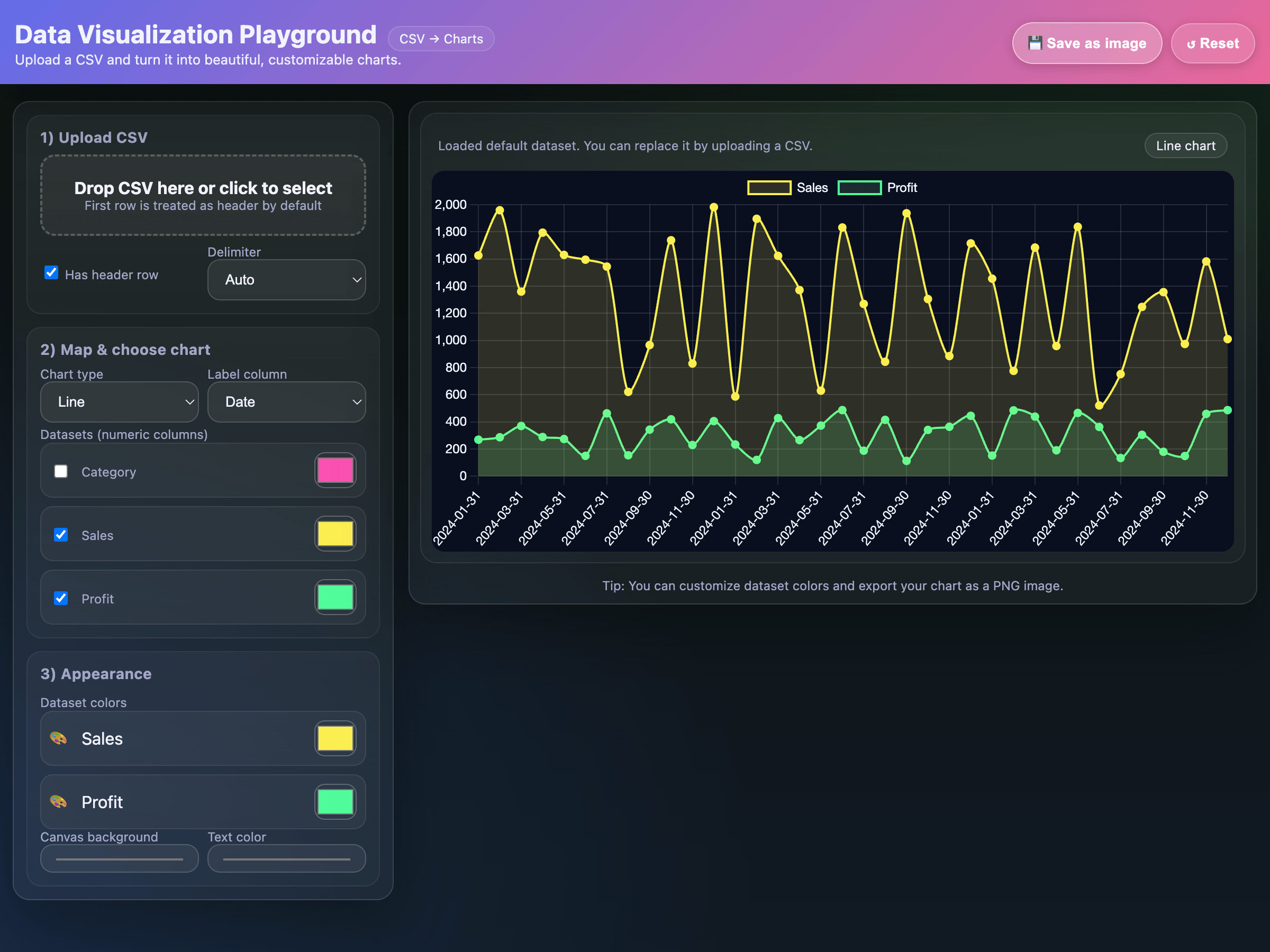Click the floppy disk Save as image button
1270x952 pixels.
click(x=1086, y=43)
